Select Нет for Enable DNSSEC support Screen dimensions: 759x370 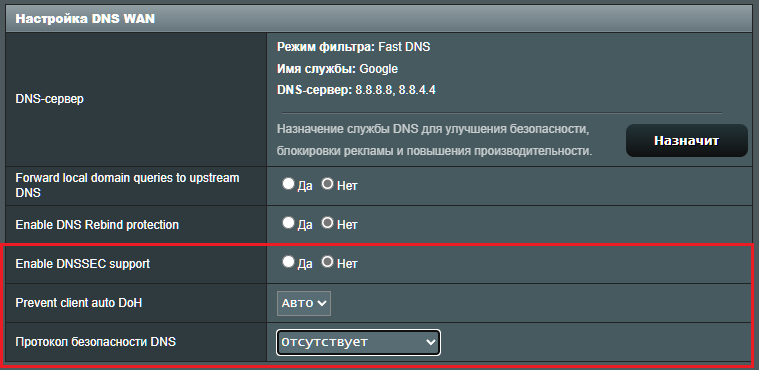click(x=328, y=262)
